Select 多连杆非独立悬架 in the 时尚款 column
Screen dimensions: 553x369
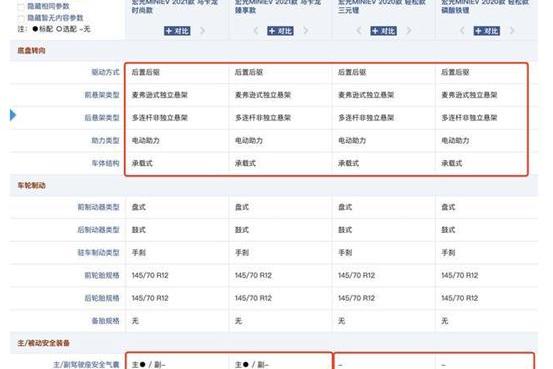click(x=159, y=118)
